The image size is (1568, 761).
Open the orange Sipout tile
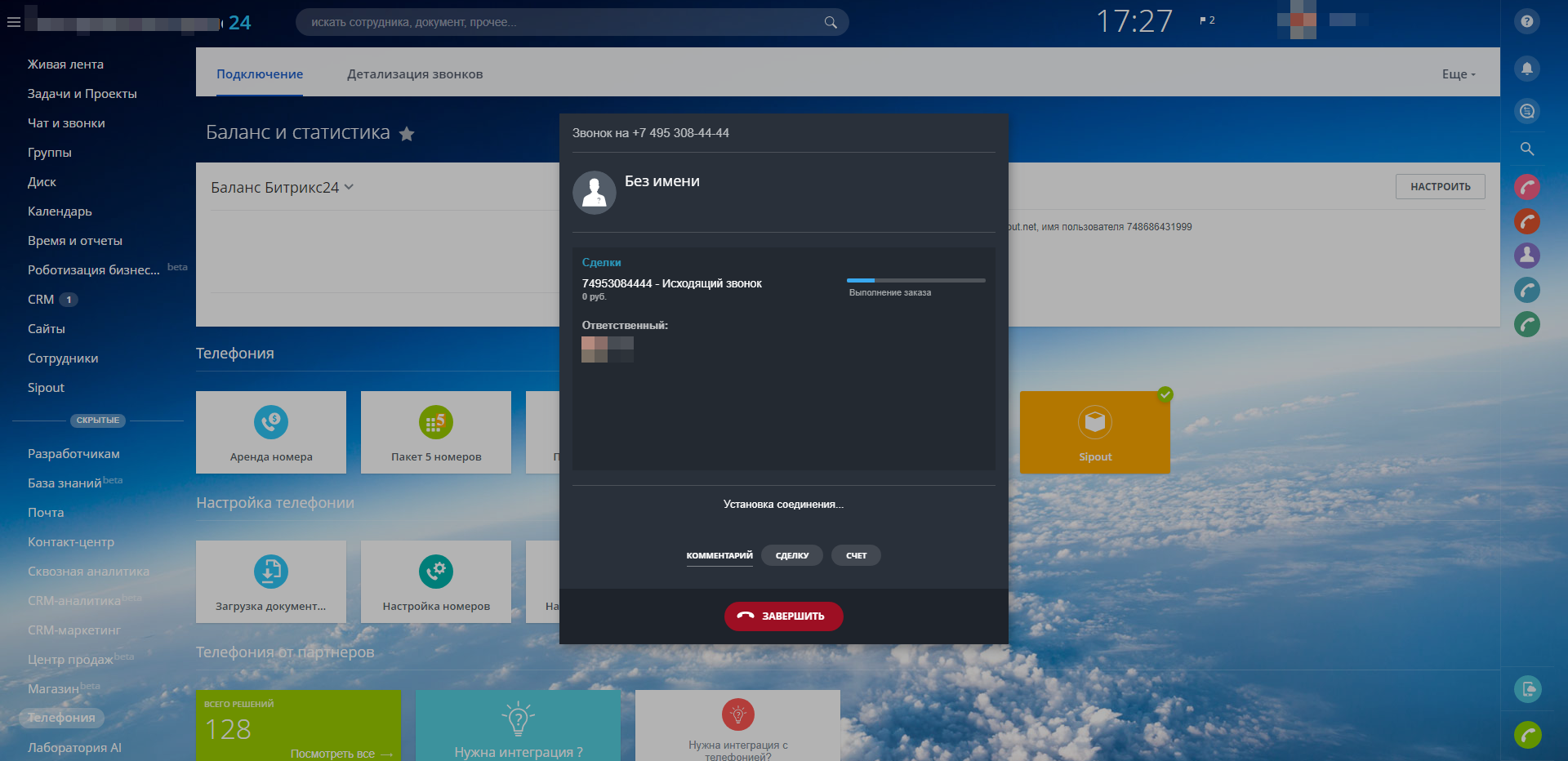click(1095, 432)
